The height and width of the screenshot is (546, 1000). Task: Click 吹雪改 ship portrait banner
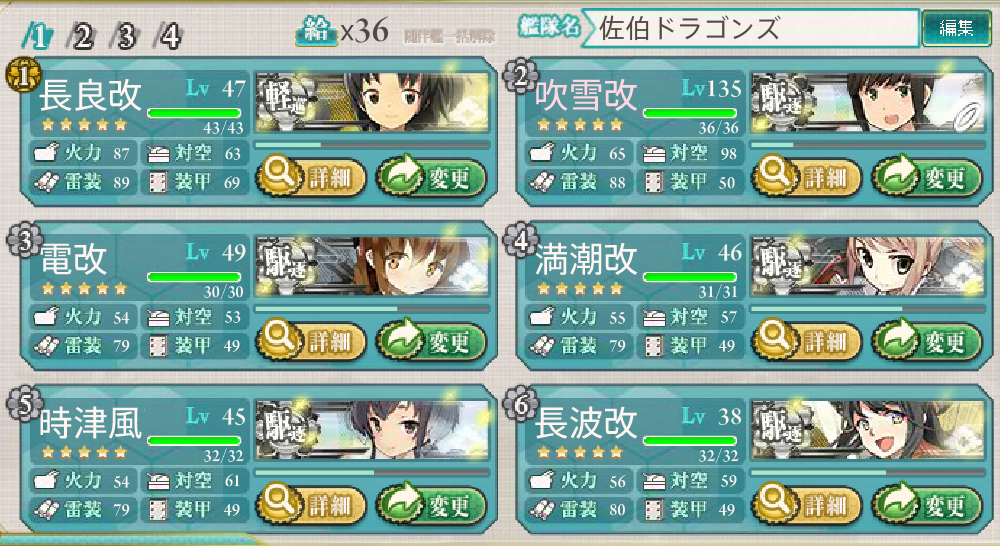click(868, 103)
